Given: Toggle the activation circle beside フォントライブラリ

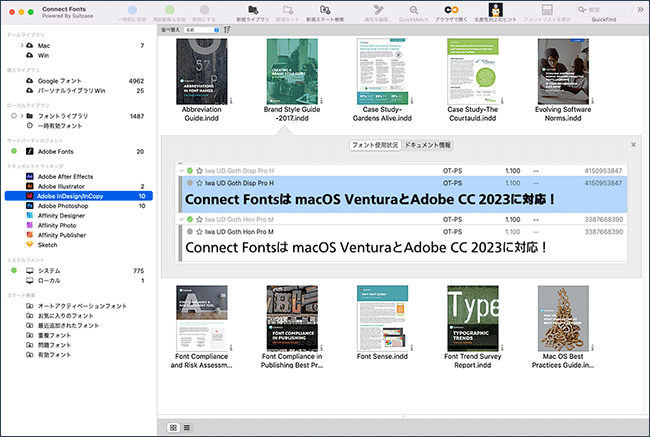Looking at the screenshot, I should [x=14, y=116].
